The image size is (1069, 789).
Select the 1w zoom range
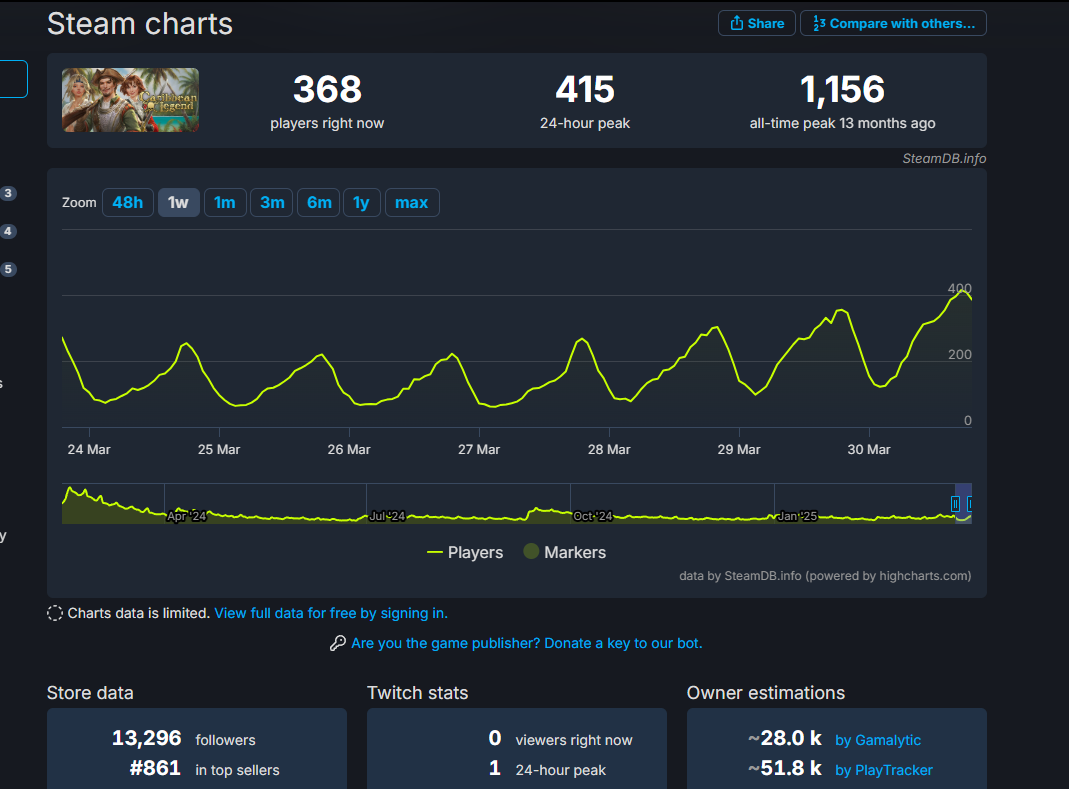(179, 203)
